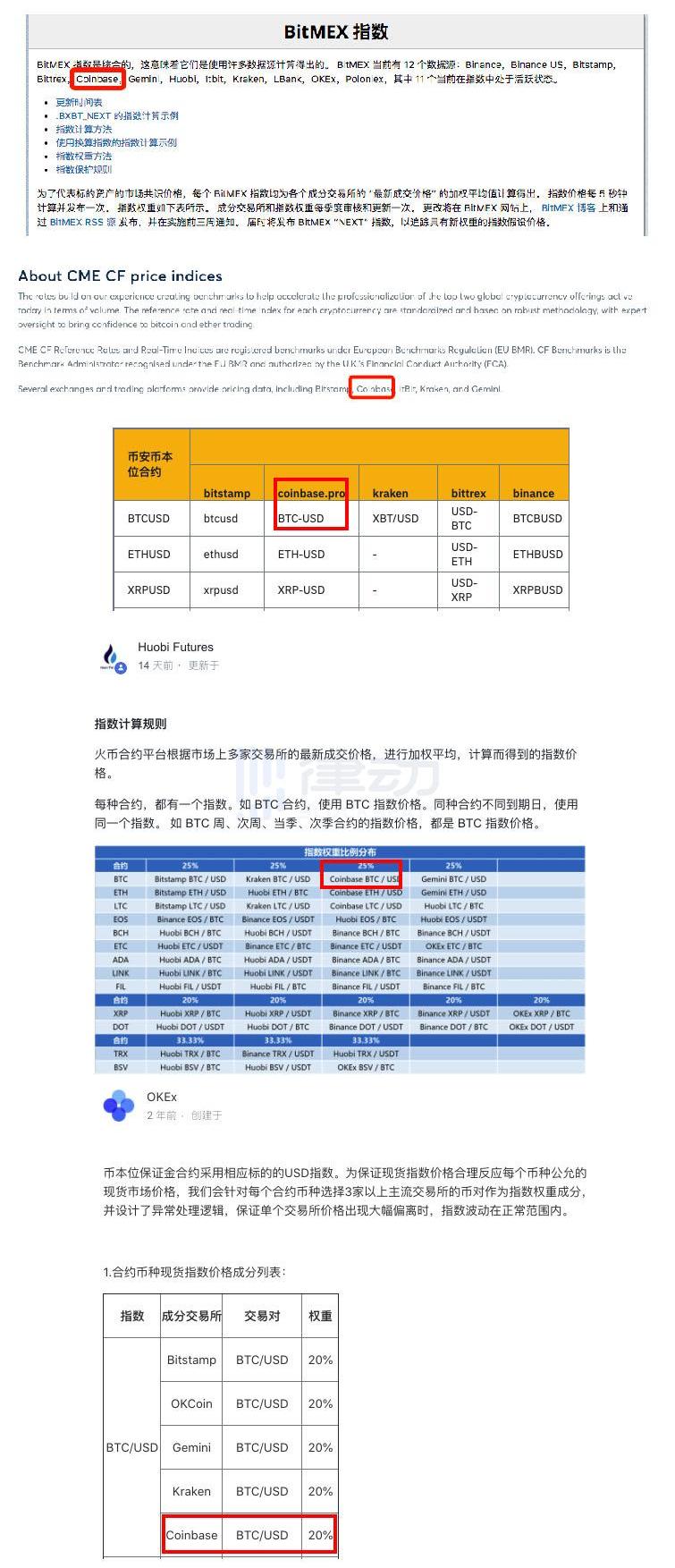Click the Binance TRX / USDT cell
This screenshot has width=675, height=1568.
coord(277,1054)
